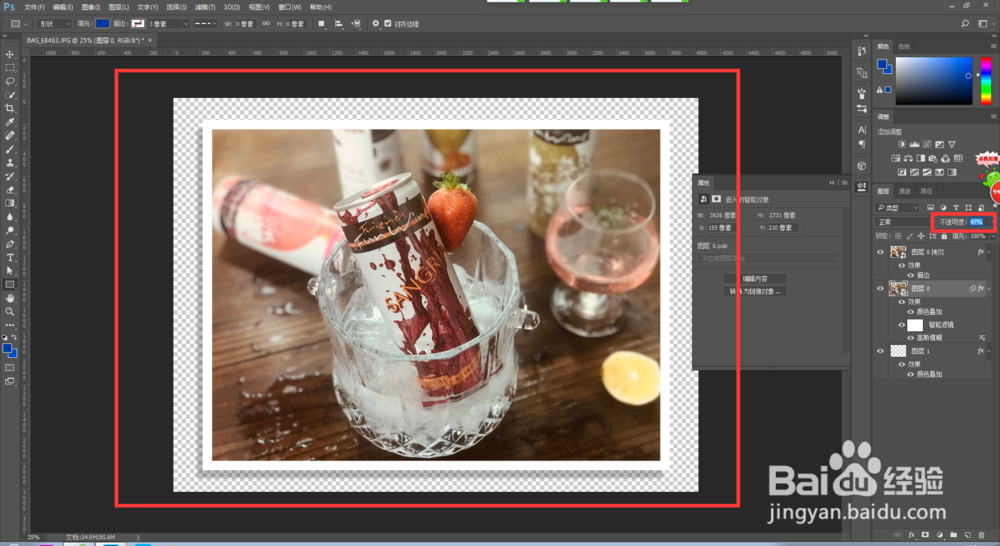The height and width of the screenshot is (546, 1000).
Task: Select the Zoom tool
Action: [10, 312]
